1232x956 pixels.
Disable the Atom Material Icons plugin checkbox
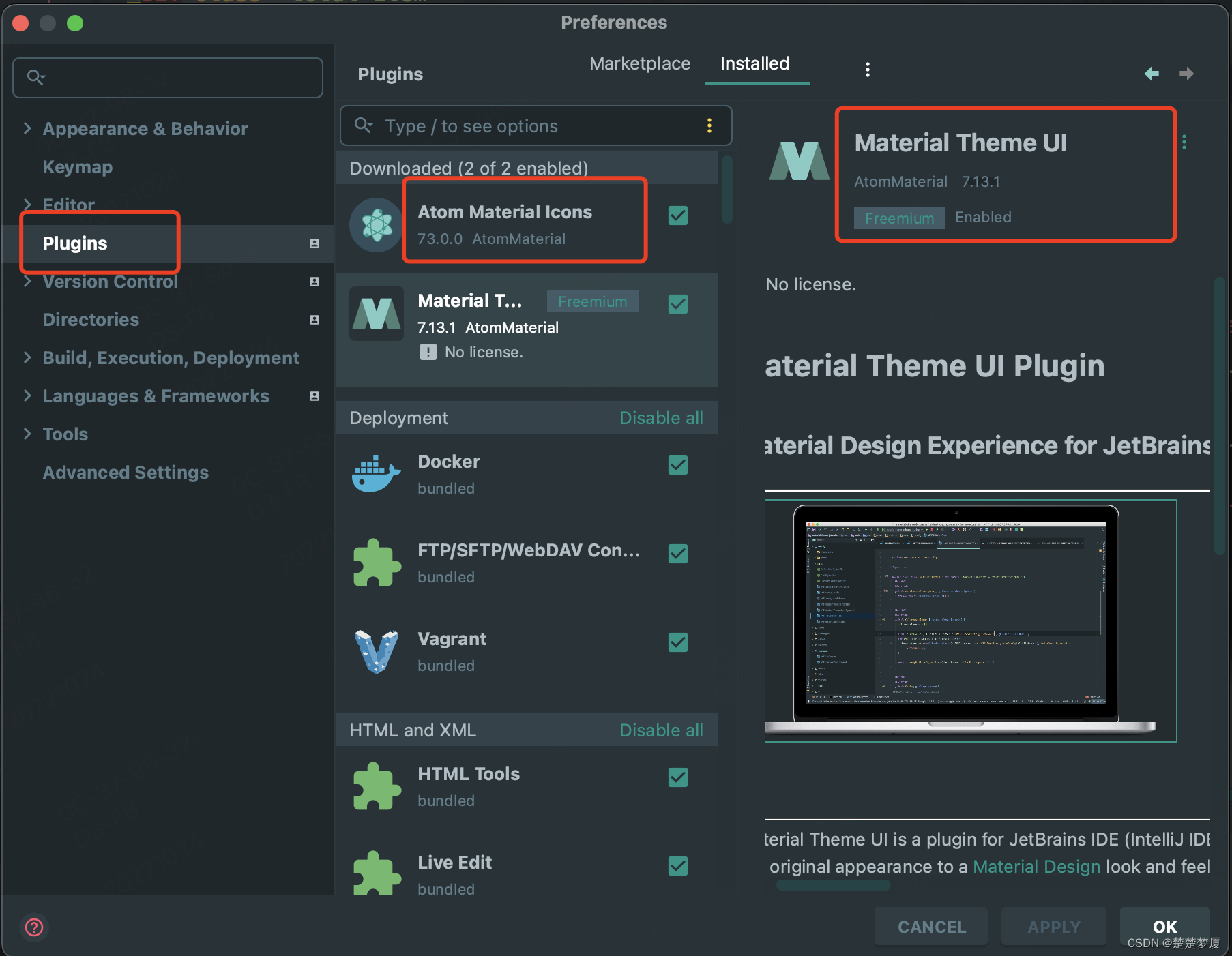pyautogui.click(x=678, y=215)
